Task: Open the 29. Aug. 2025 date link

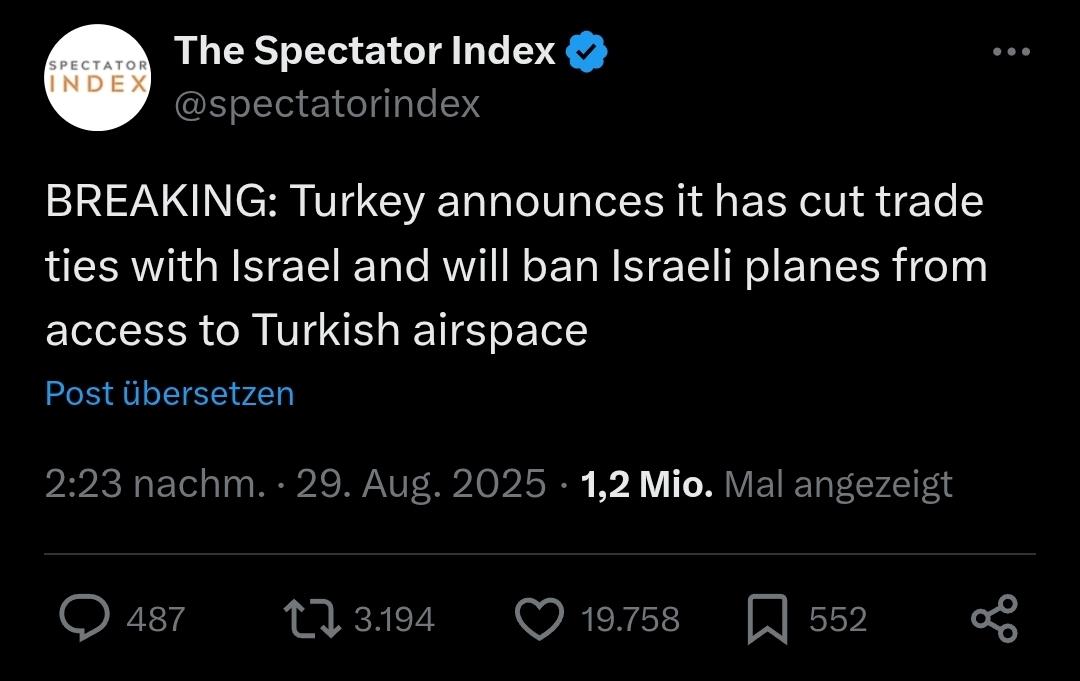Action: 421,484
